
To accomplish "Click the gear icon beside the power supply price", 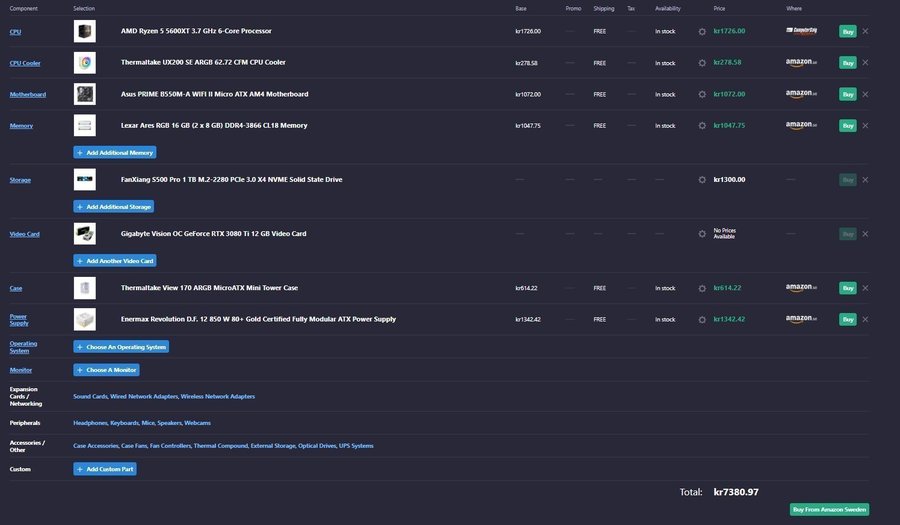I will coord(702,319).
